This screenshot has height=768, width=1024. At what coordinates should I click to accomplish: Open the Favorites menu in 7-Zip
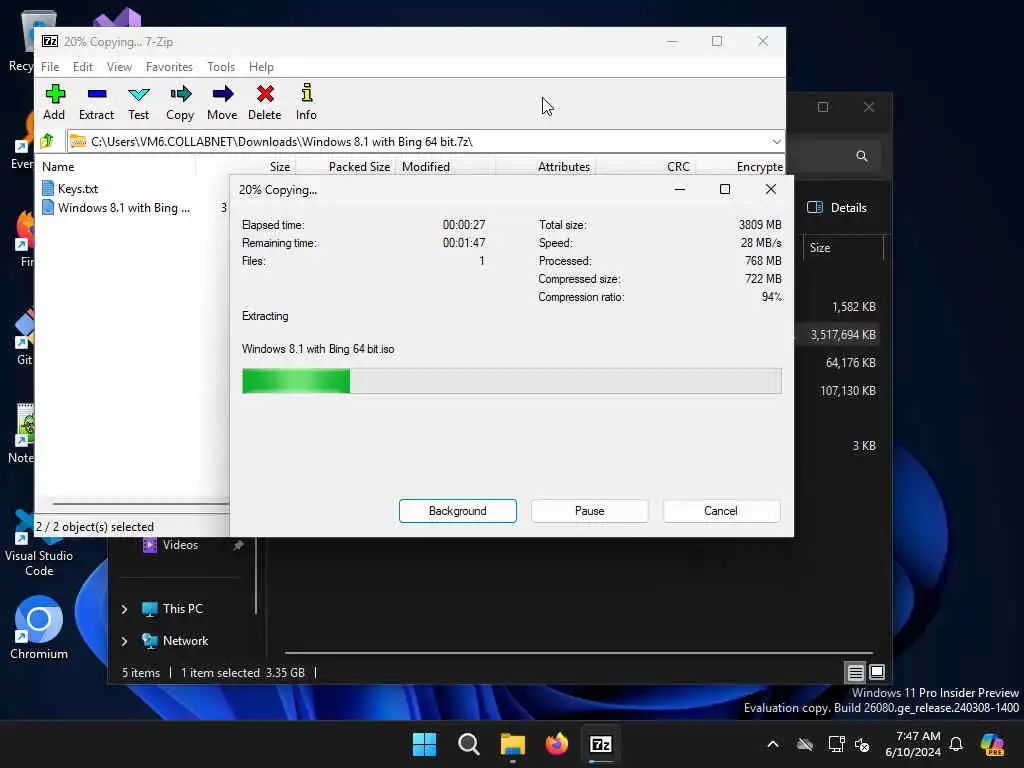(169, 67)
